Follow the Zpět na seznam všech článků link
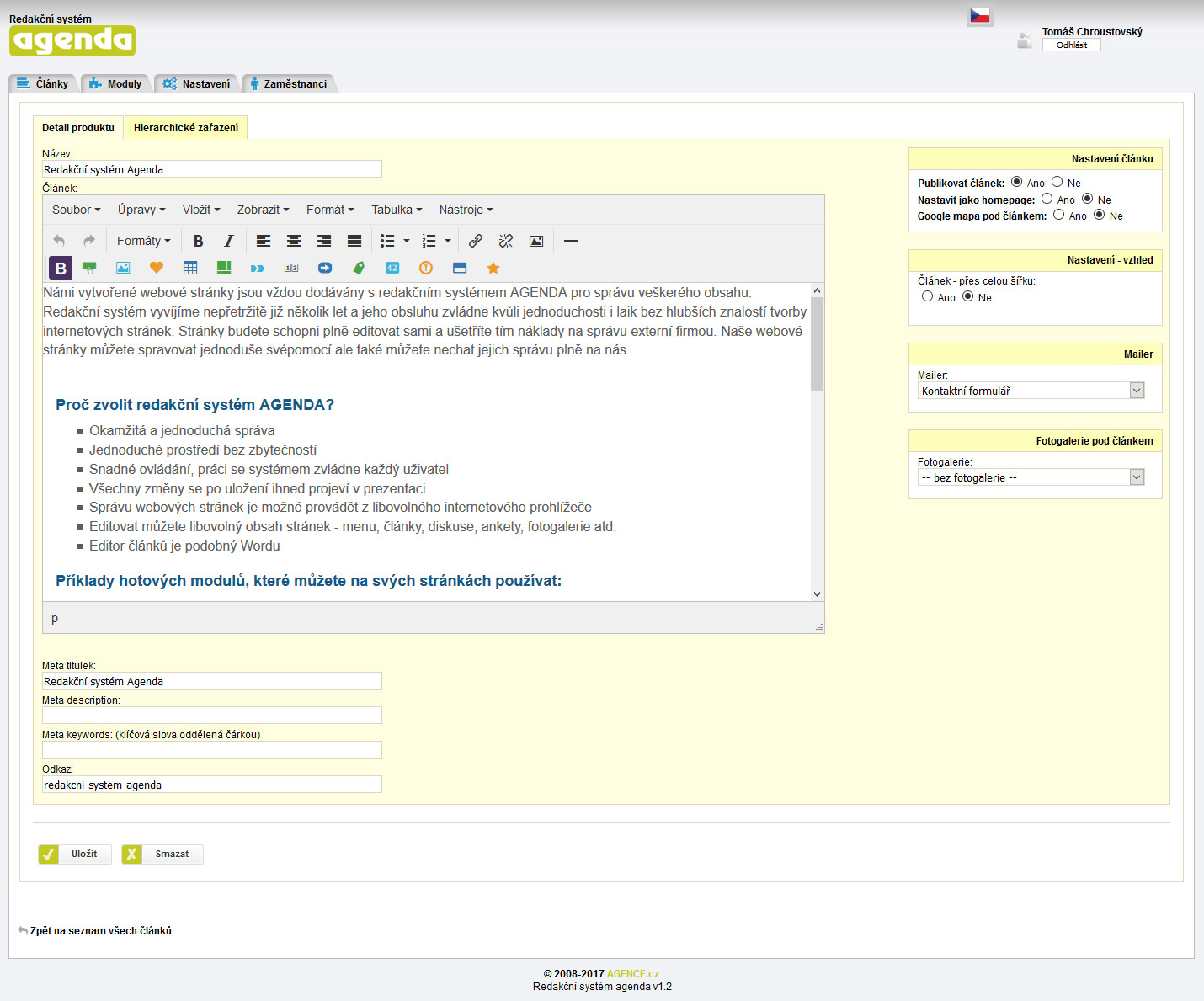 (x=100, y=931)
